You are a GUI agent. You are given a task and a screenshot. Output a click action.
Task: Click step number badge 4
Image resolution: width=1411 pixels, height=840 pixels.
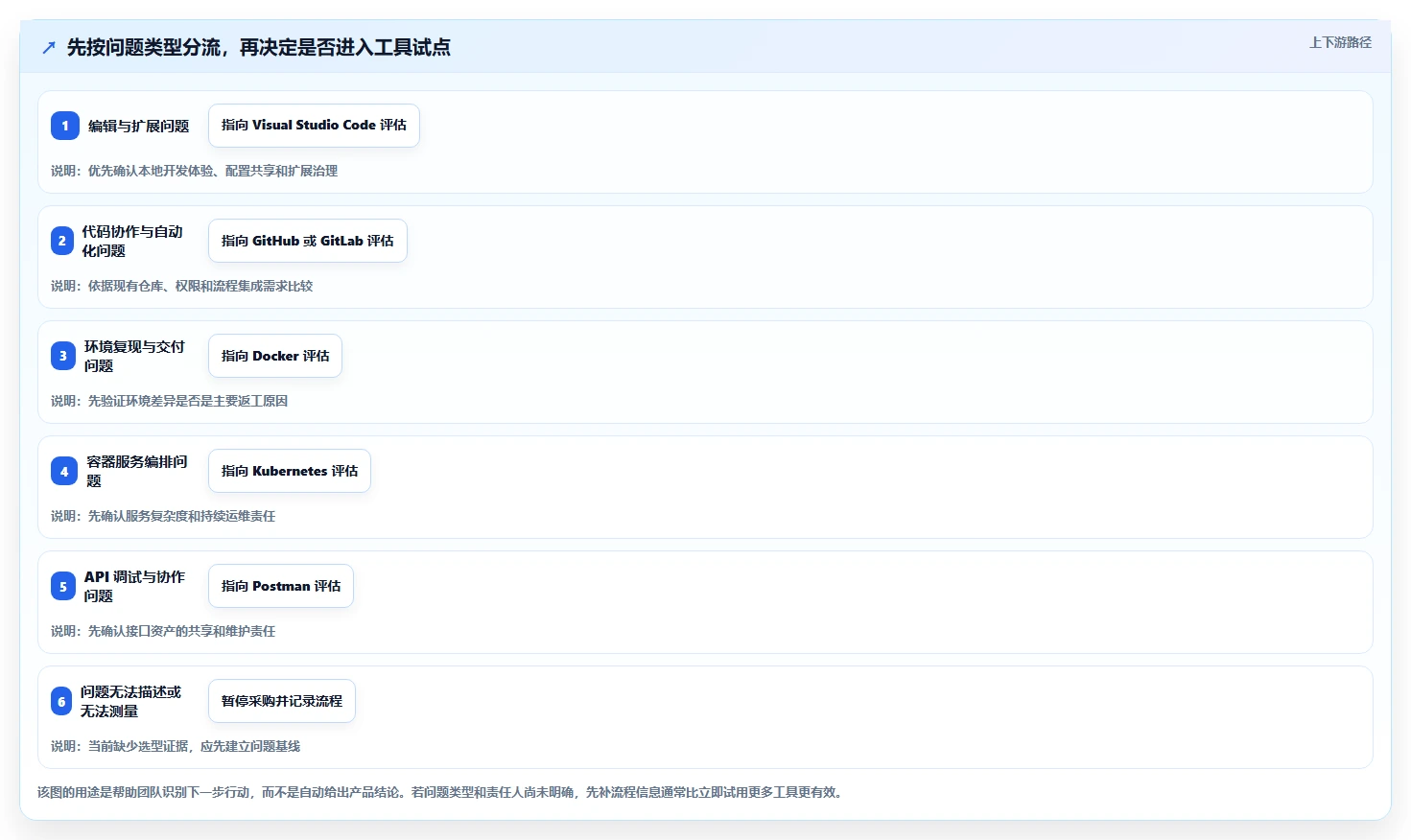click(64, 471)
